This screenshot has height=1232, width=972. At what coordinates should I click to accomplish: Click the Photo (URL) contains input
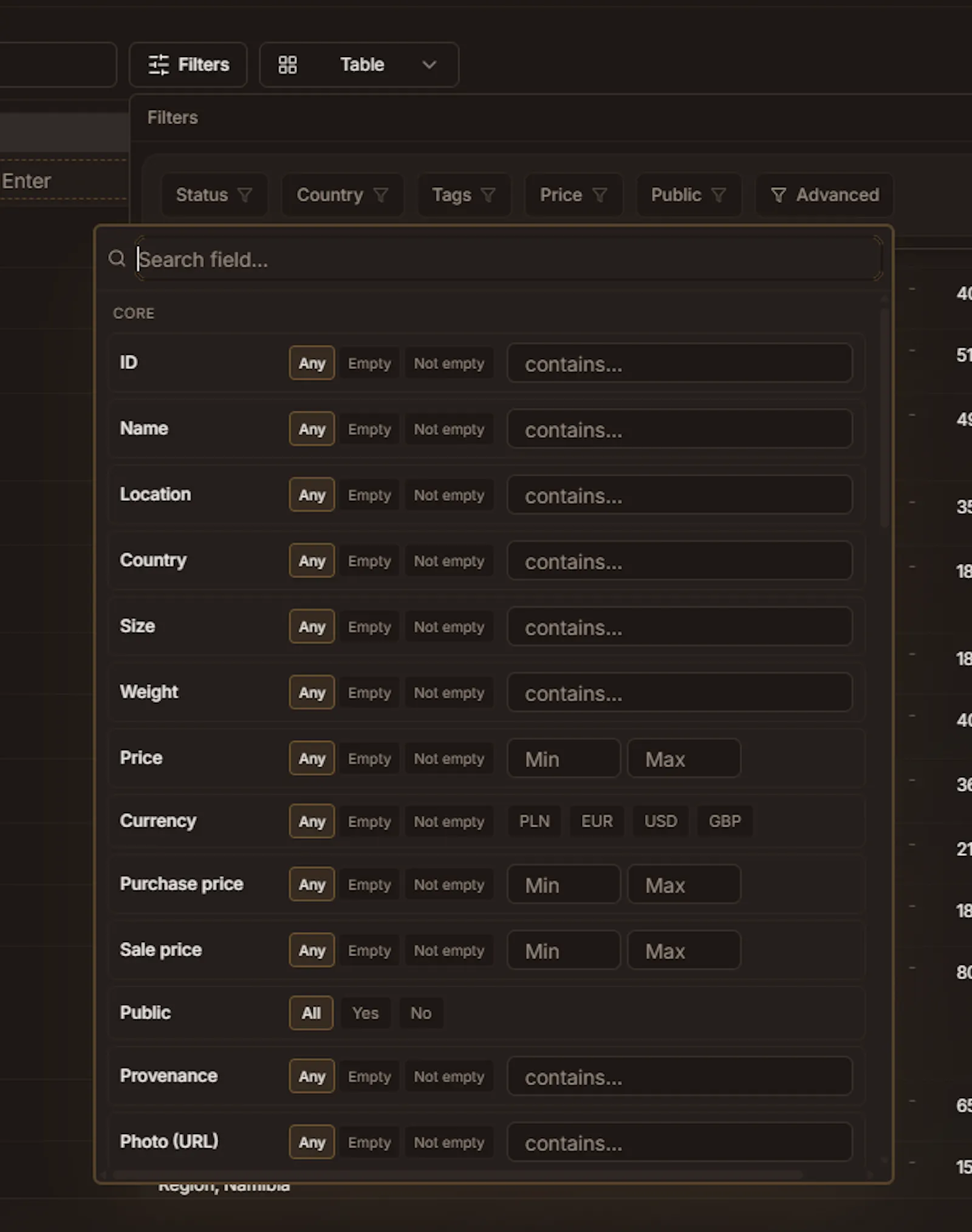(x=680, y=1142)
